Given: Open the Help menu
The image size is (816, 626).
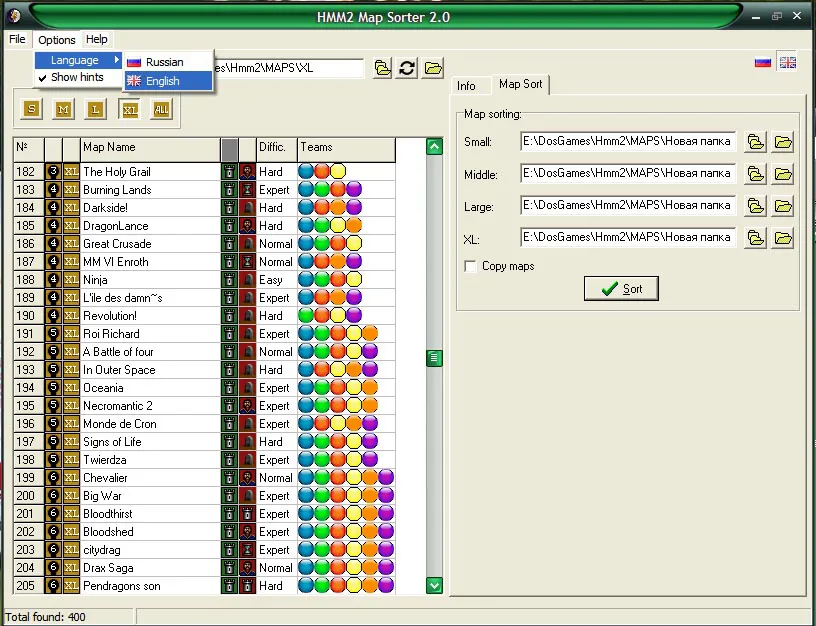Looking at the screenshot, I should coord(97,40).
